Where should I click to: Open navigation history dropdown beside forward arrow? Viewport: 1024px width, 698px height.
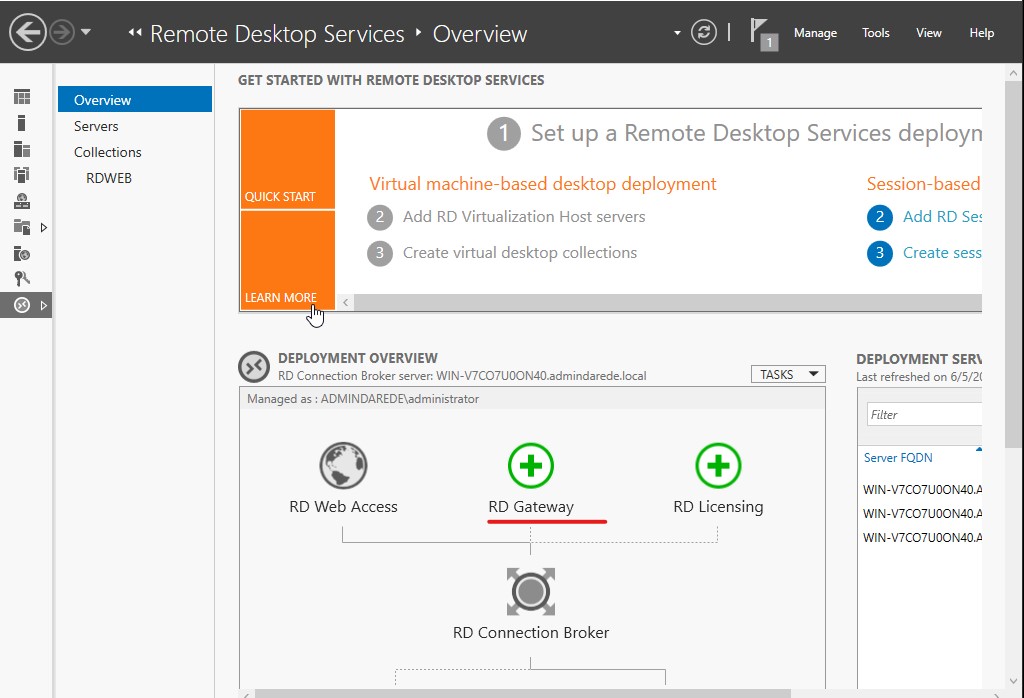(x=86, y=32)
